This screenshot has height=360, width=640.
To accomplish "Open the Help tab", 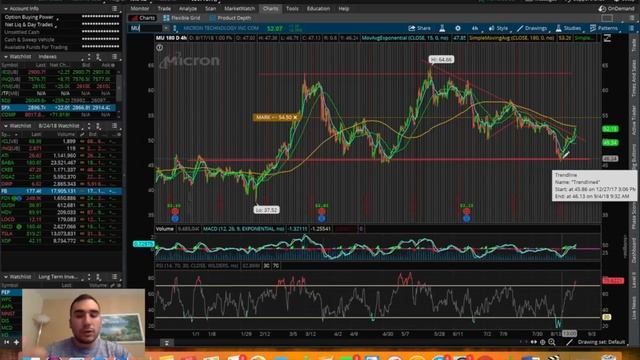I will [x=344, y=9].
